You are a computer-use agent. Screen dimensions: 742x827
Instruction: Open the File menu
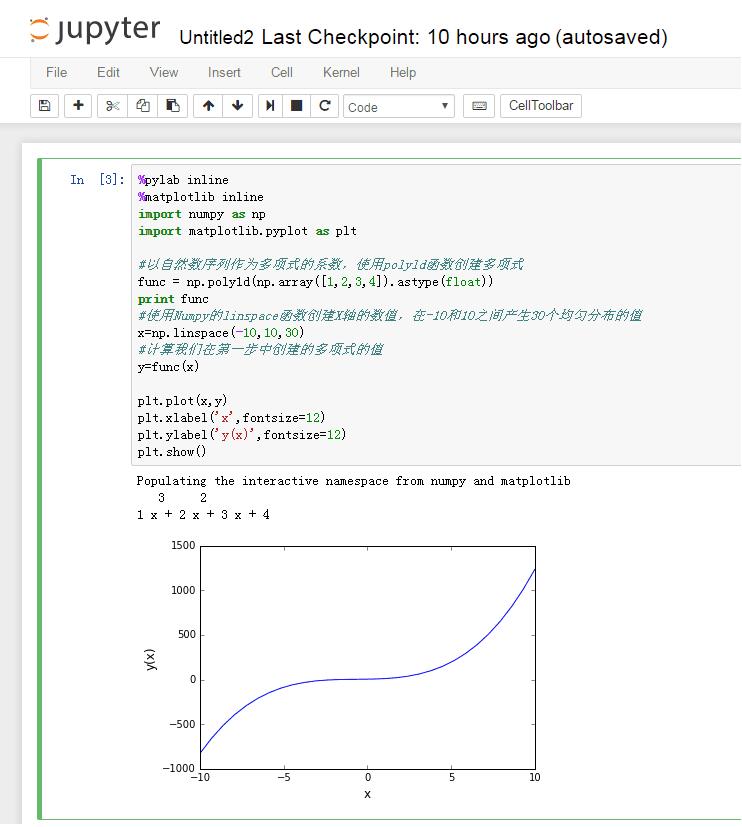point(57,72)
